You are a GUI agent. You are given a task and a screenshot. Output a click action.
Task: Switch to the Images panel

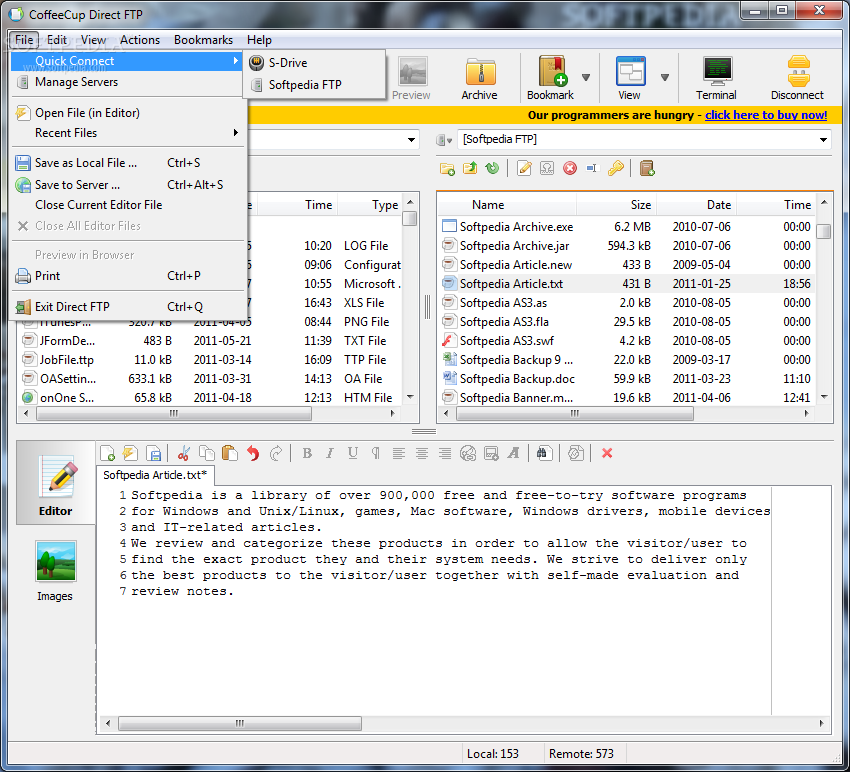[x=55, y=571]
